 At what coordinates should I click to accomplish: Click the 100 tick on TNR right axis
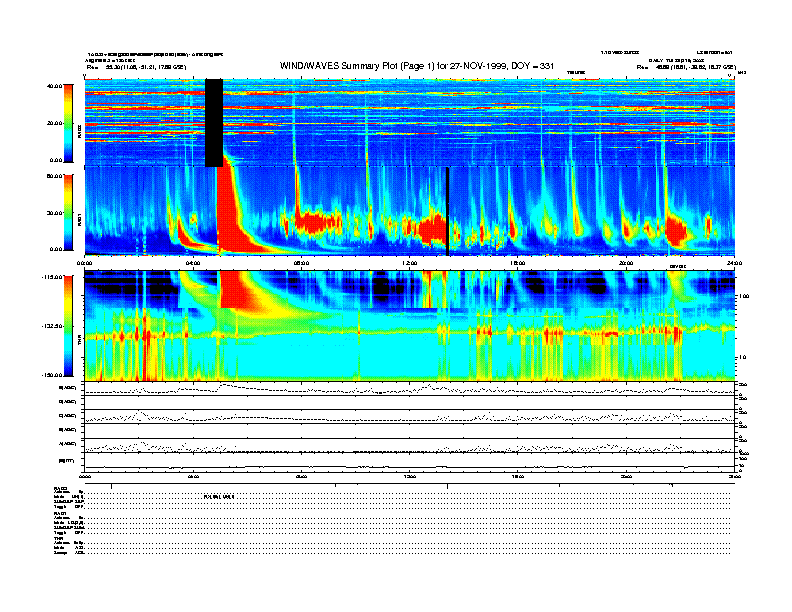[743, 296]
